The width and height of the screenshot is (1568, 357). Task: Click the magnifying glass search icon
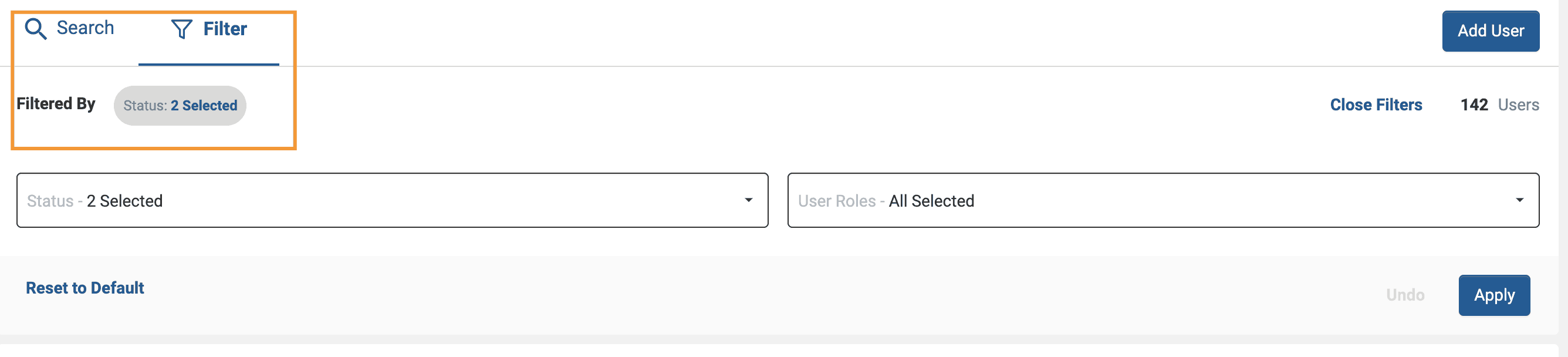(x=35, y=29)
